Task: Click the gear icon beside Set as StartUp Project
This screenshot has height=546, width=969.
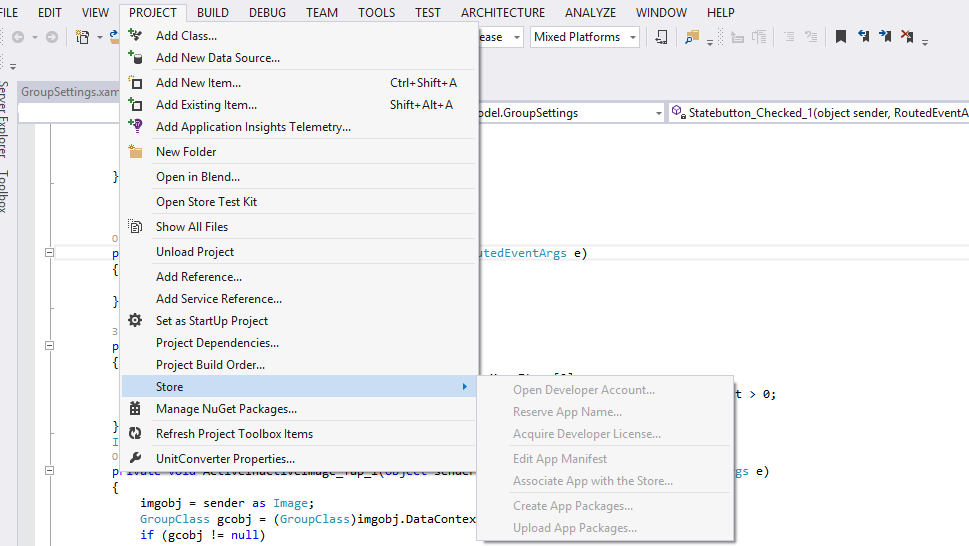Action: (x=136, y=321)
